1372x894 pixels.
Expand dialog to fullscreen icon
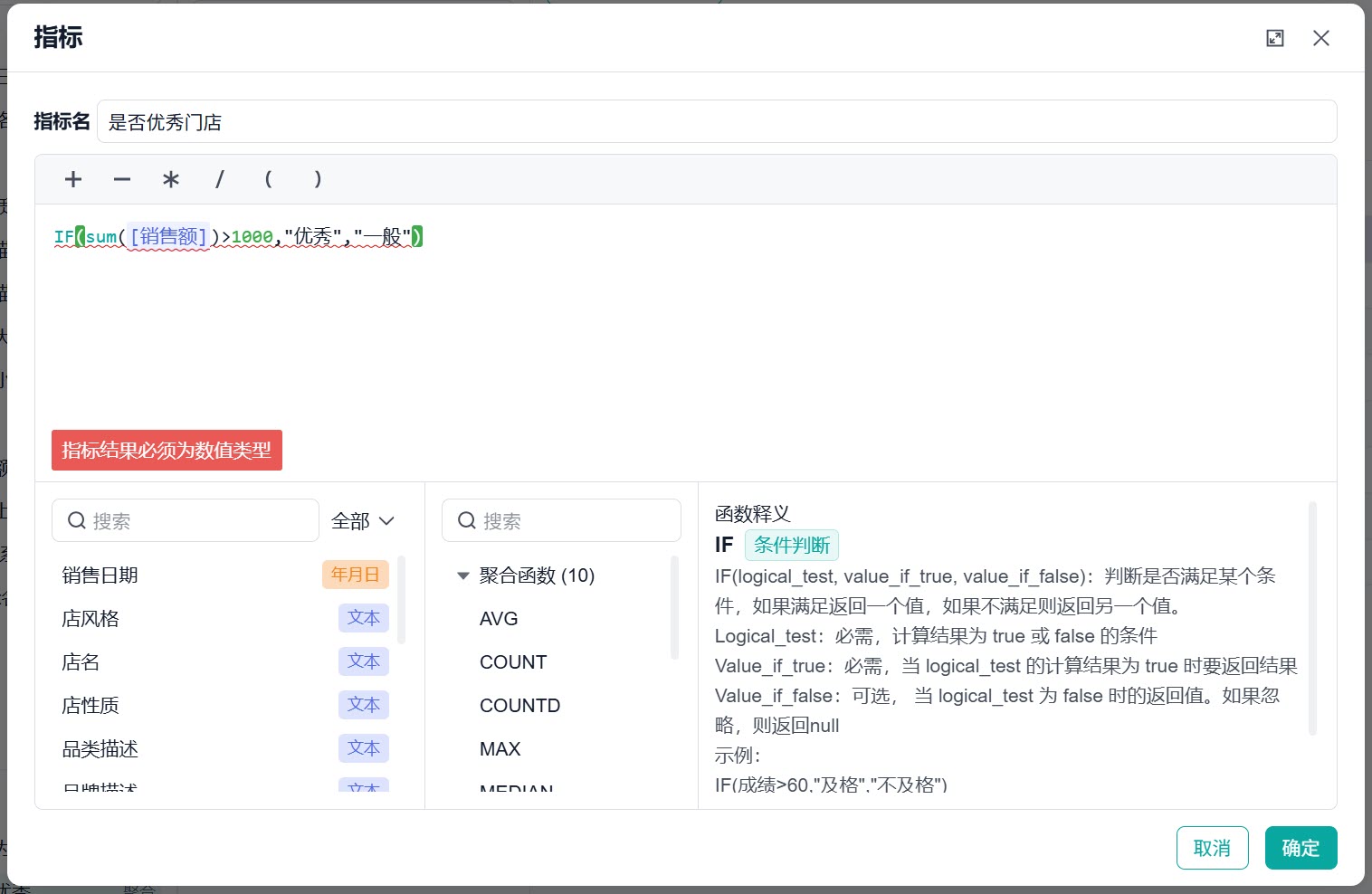click(1275, 38)
